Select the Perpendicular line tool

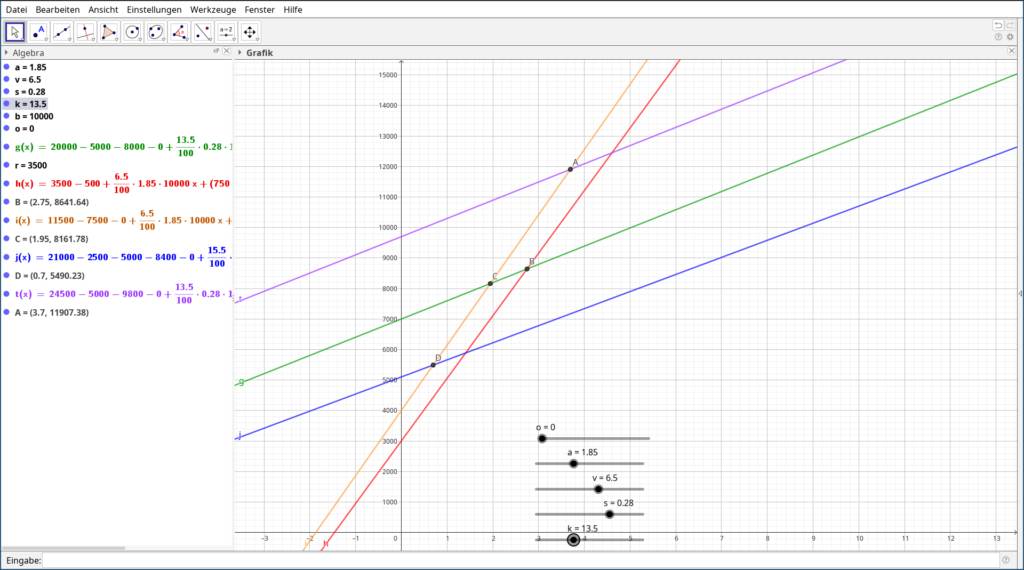pyautogui.click(x=86, y=32)
